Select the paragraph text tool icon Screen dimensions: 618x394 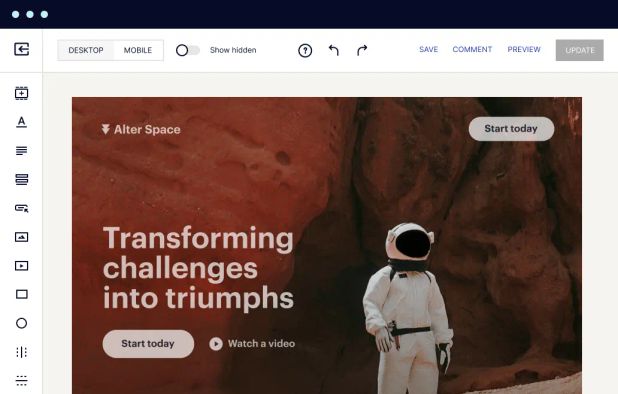click(22, 151)
